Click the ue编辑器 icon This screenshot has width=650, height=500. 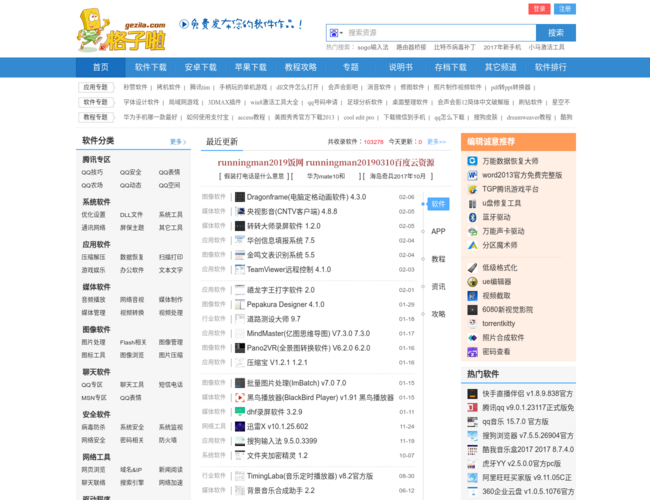473,282
